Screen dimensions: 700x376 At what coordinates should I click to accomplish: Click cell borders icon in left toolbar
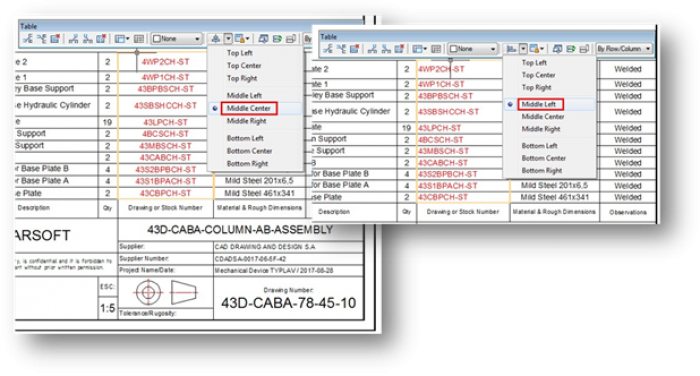[139, 39]
